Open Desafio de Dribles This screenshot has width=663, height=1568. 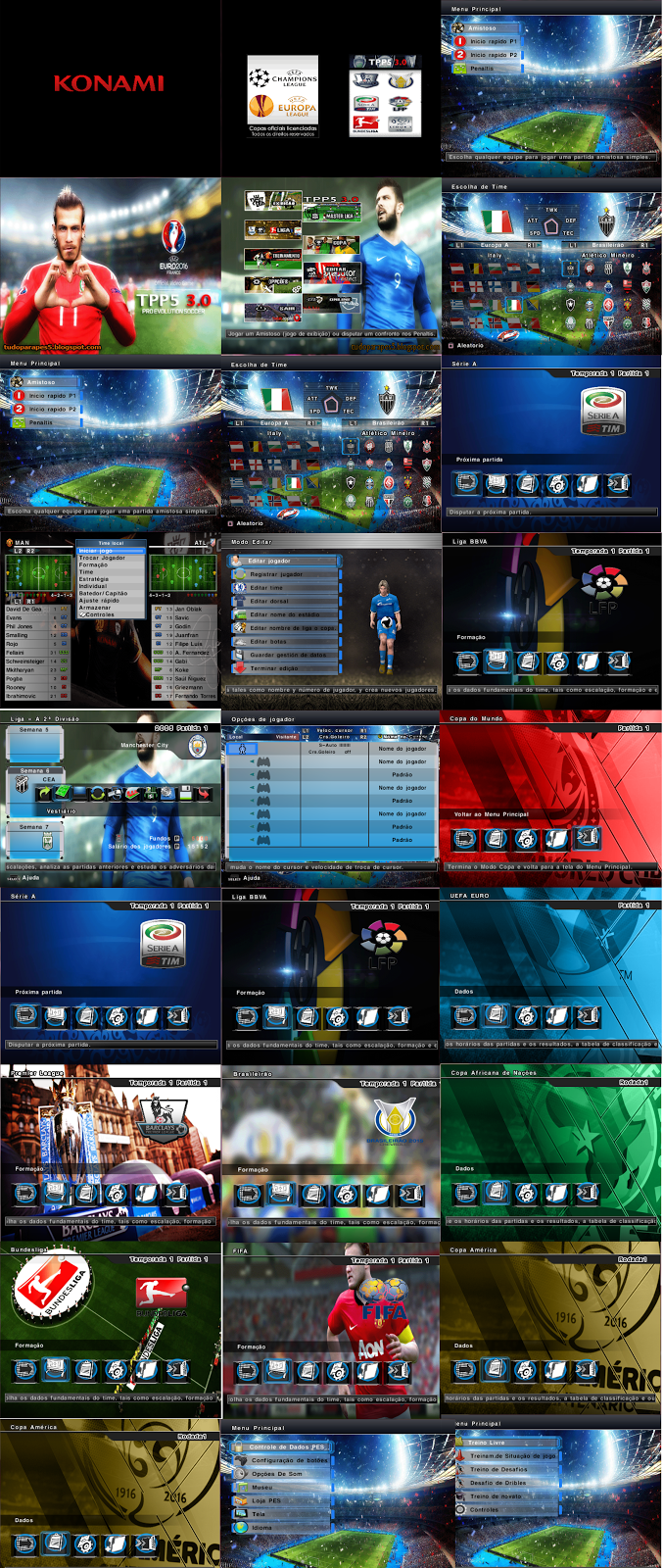click(x=507, y=1483)
